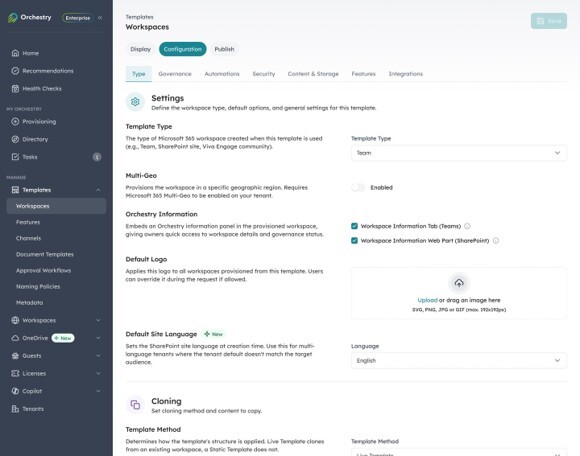
Task: Click the Provisioning plus-circle icon
Action: pos(15,121)
